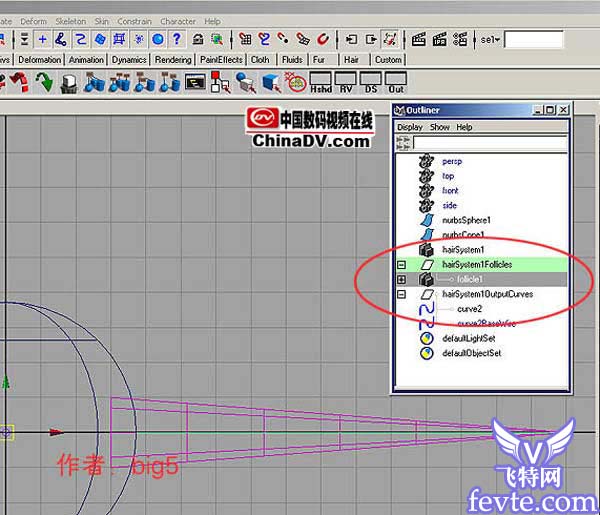Select curve2 in the Outliner
The width and height of the screenshot is (600, 515).
tap(470, 309)
